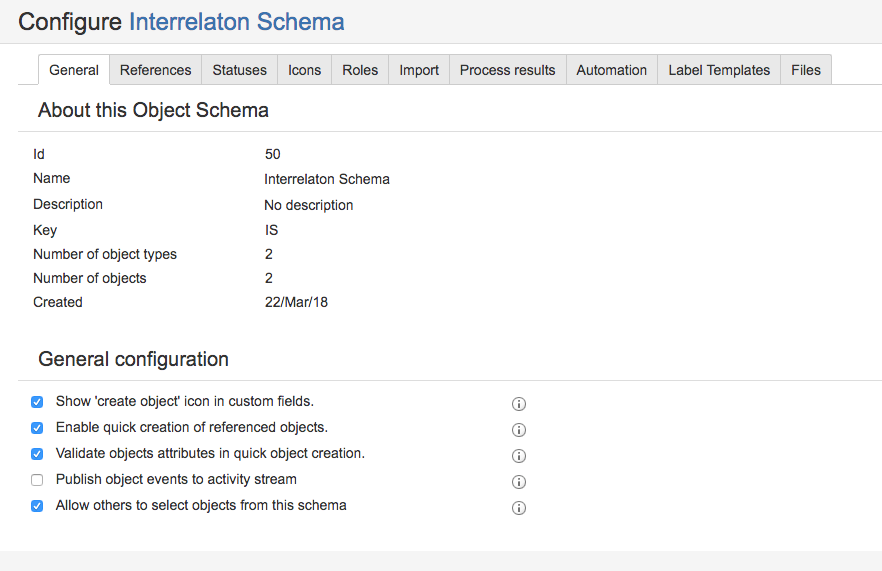Click info icon for 'create object' icon option
This screenshot has height=571, width=882.
coord(519,404)
